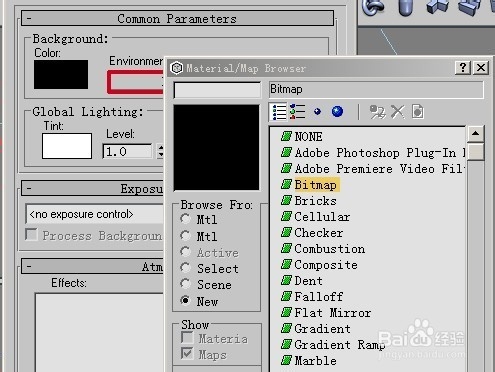Image resolution: width=495 pixels, height=372 pixels.
Task: Open the Background Color swatch
Action: click(61, 74)
